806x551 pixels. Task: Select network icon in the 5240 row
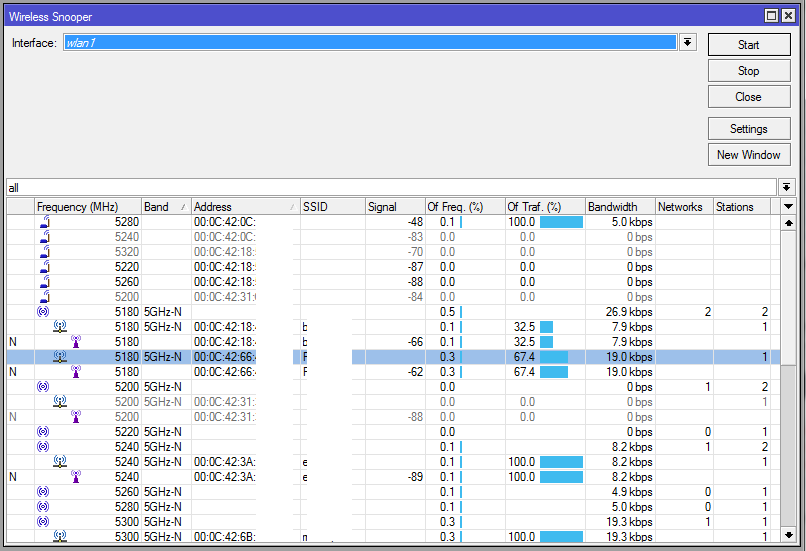coord(60,462)
